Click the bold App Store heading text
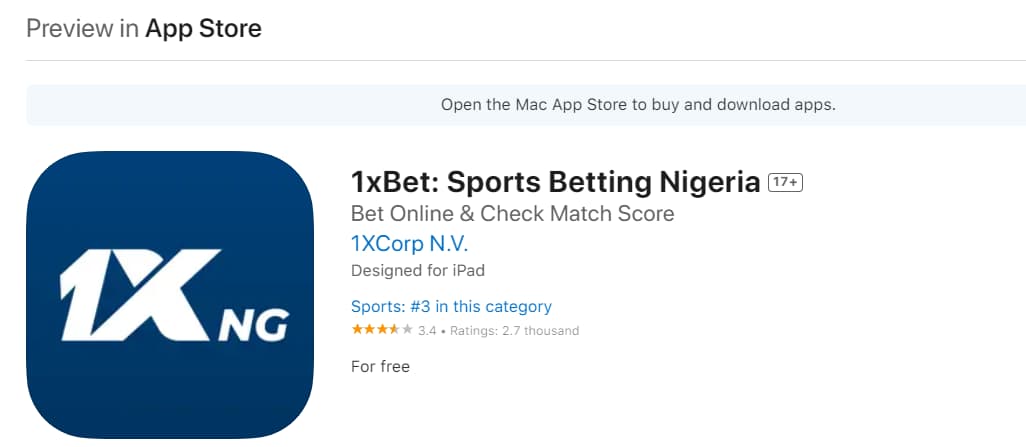The height and width of the screenshot is (447, 1026). pos(203,28)
